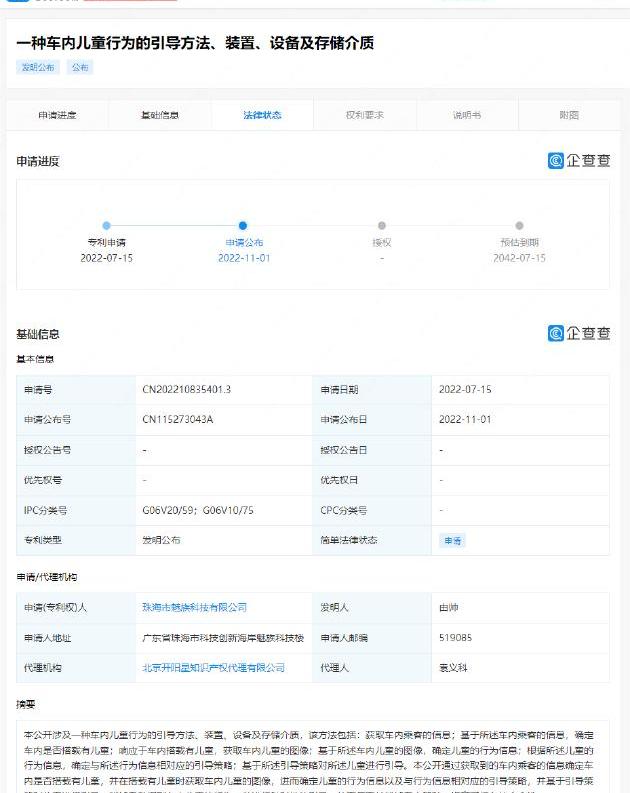
Task: Click application number CN202210835401.3
Action: coord(187,390)
